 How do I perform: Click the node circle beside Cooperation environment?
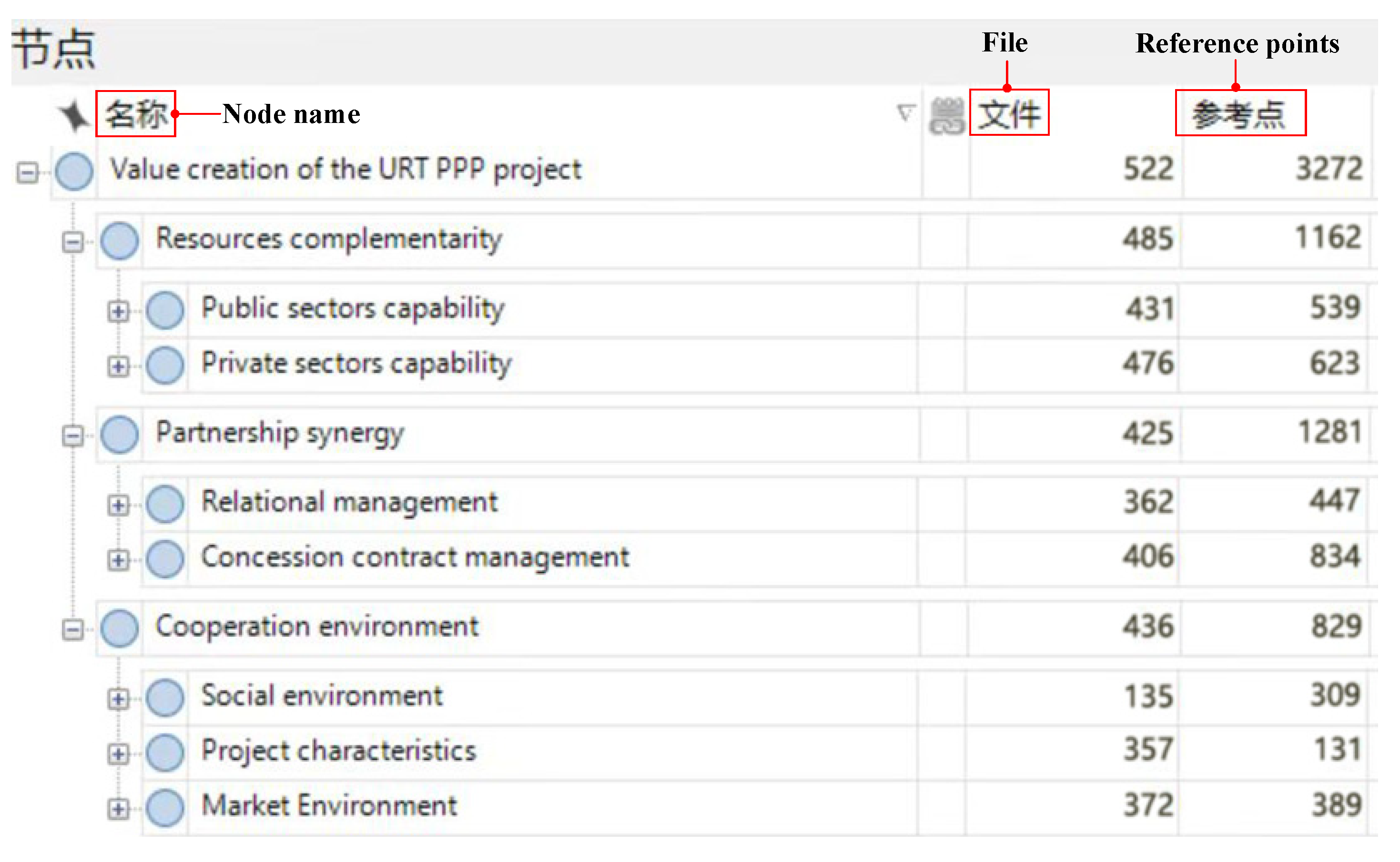[120, 628]
